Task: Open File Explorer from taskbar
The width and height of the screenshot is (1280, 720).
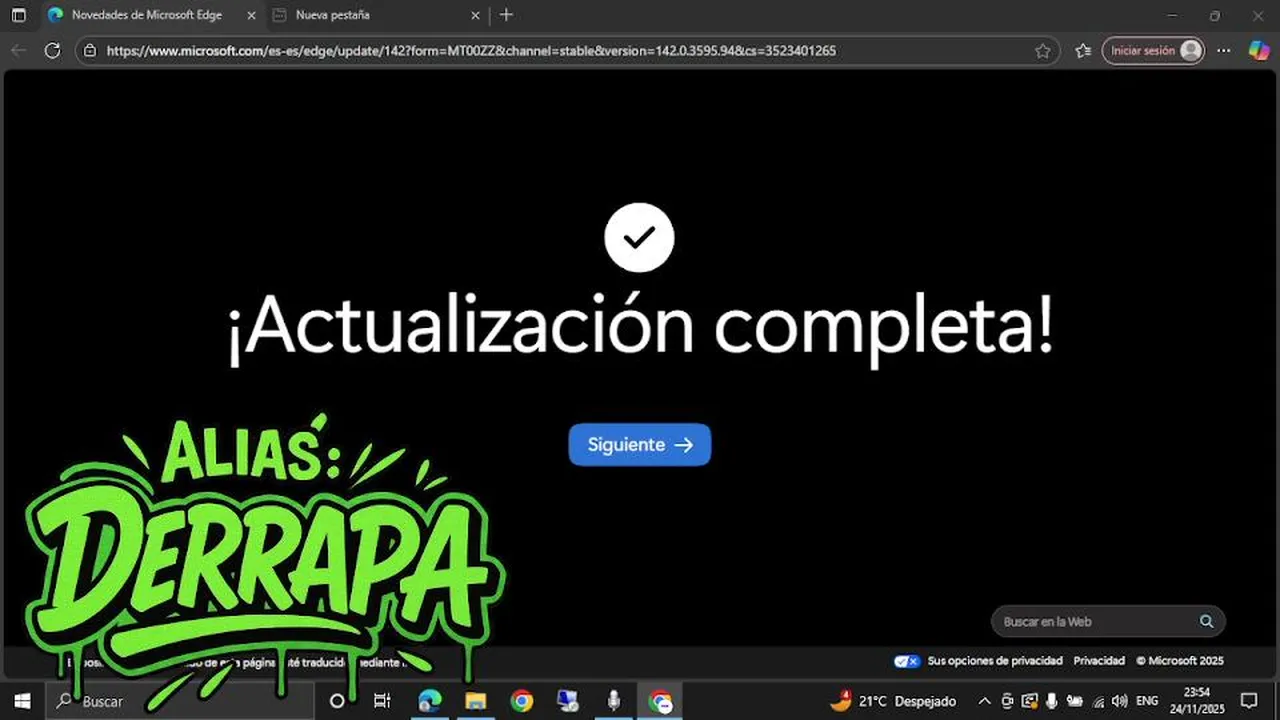Action: point(476,701)
